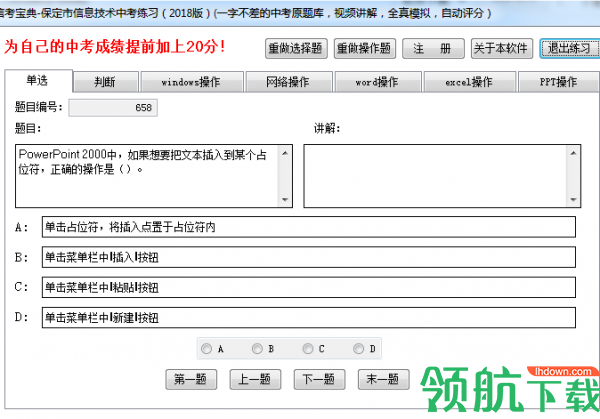Click the red slogan 为自己的中考成绩提前加上20分
Image resolution: width=600 pixels, height=419 pixels.
[114, 47]
